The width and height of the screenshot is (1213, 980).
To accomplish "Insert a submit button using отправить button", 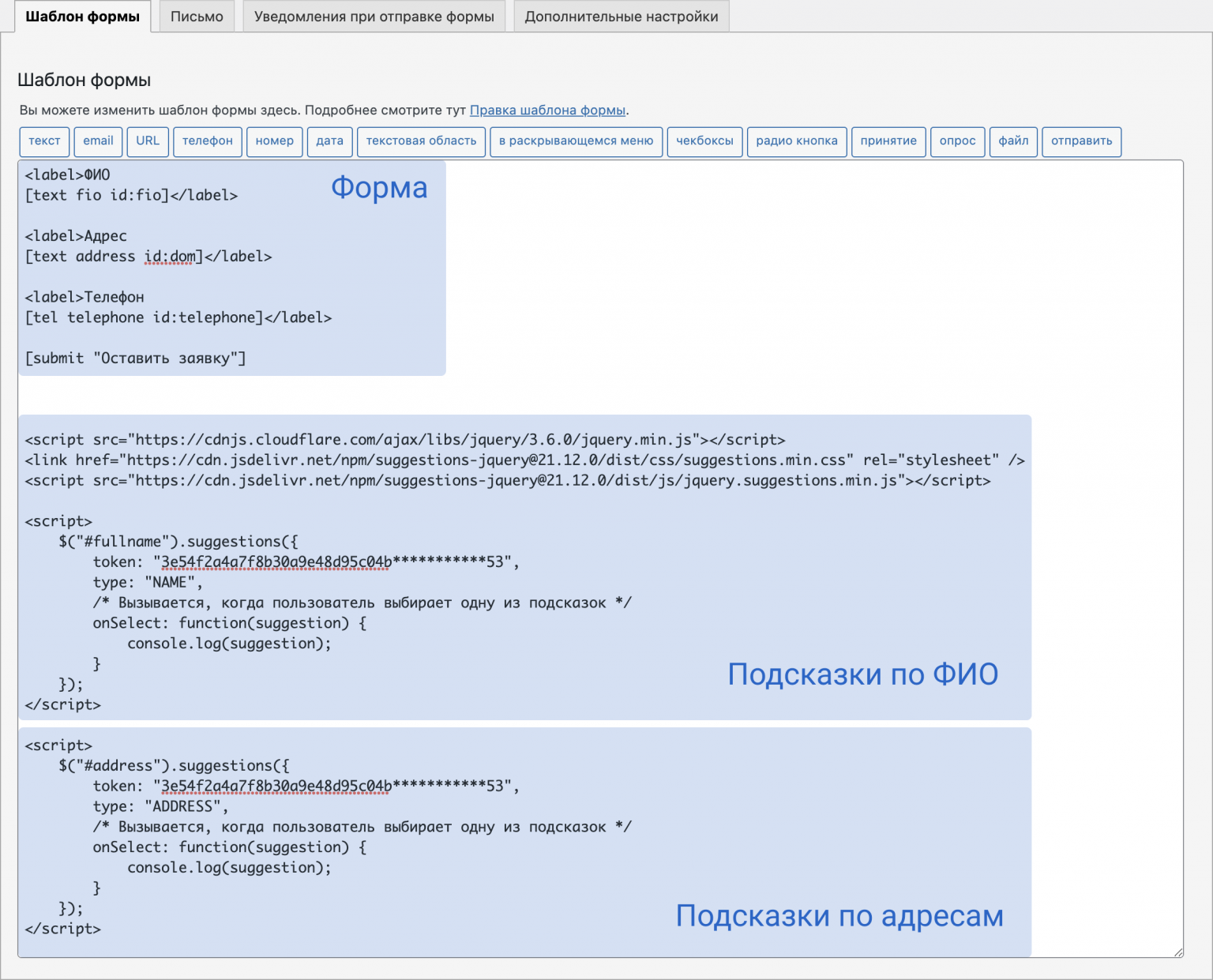I will pos(1081,141).
